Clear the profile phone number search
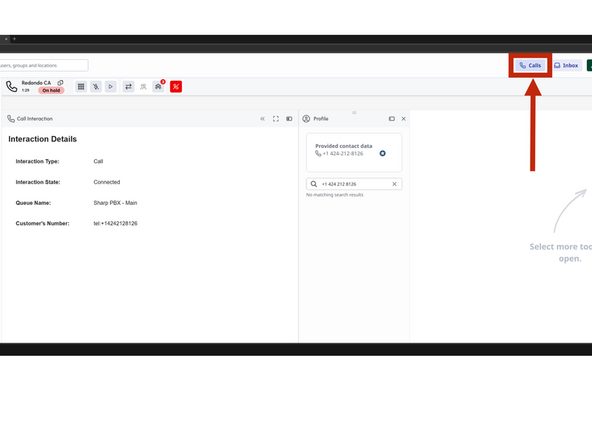Viewport: 592px width, 444px height. tap(394, 184)
